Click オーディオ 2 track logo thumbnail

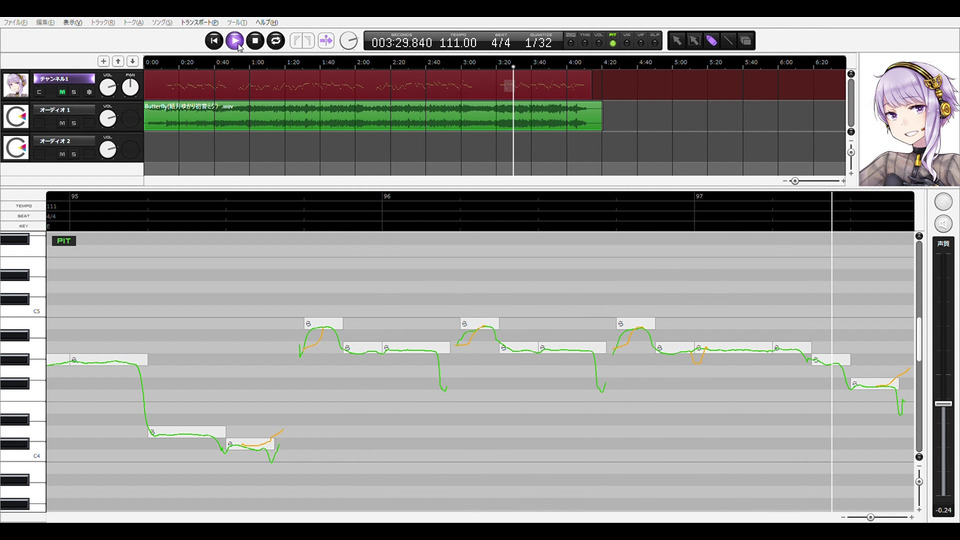coord(16,148)
